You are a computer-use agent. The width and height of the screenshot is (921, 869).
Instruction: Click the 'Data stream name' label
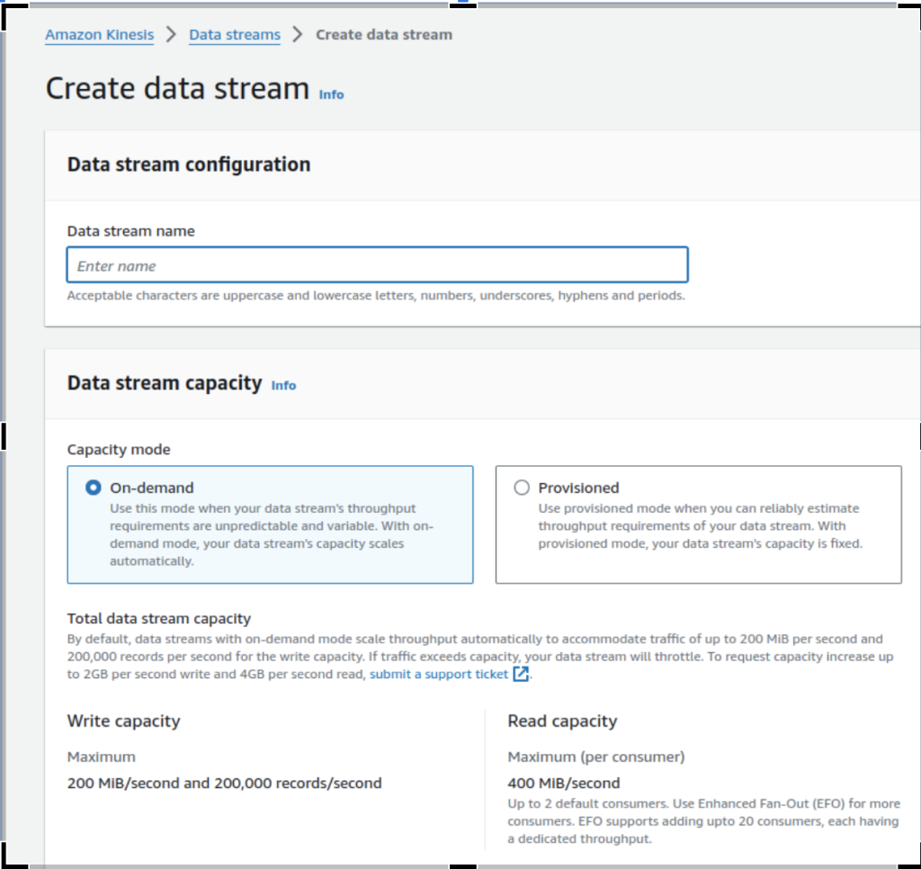131,231
